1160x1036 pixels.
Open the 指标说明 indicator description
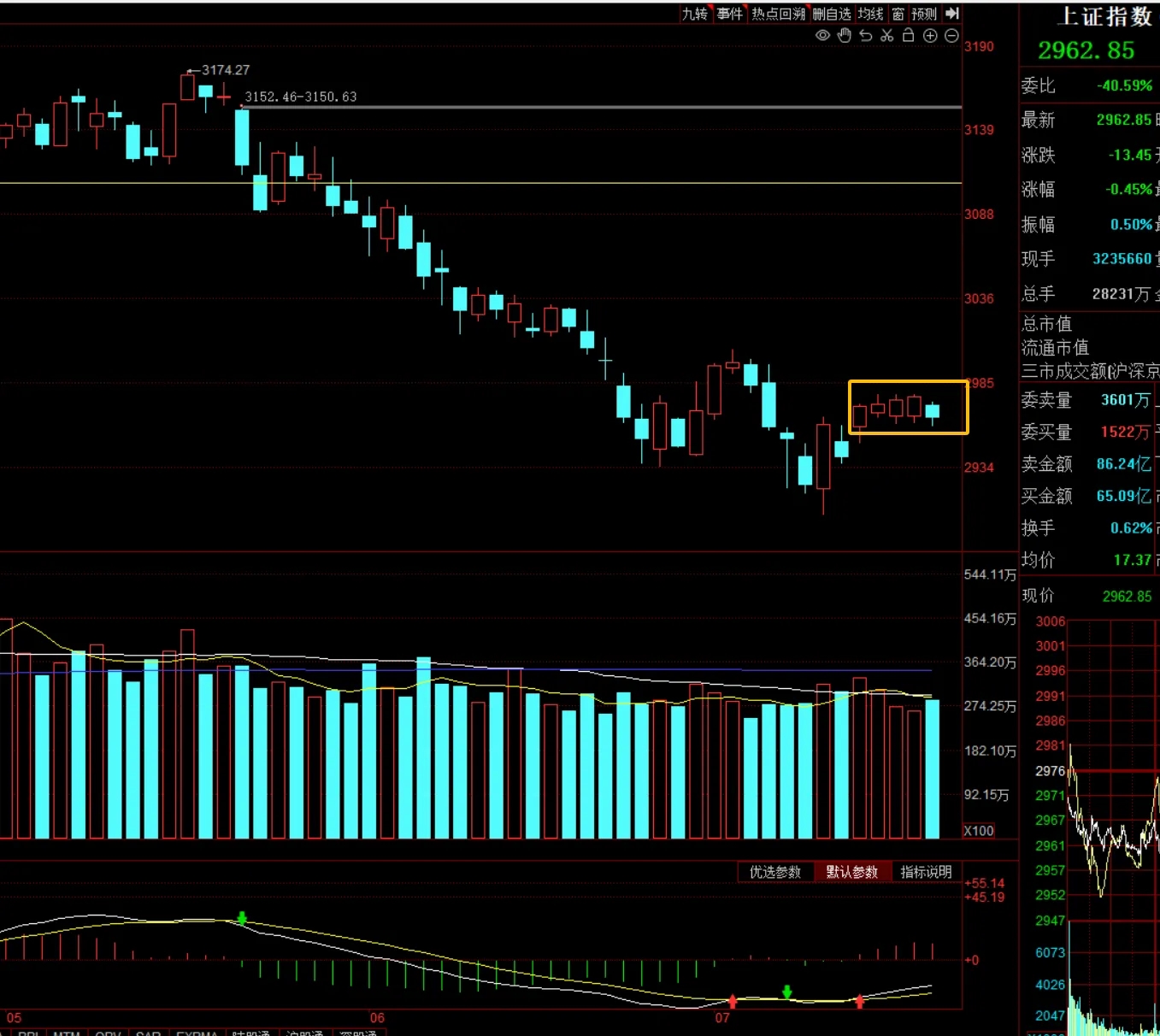coord(926,872)
